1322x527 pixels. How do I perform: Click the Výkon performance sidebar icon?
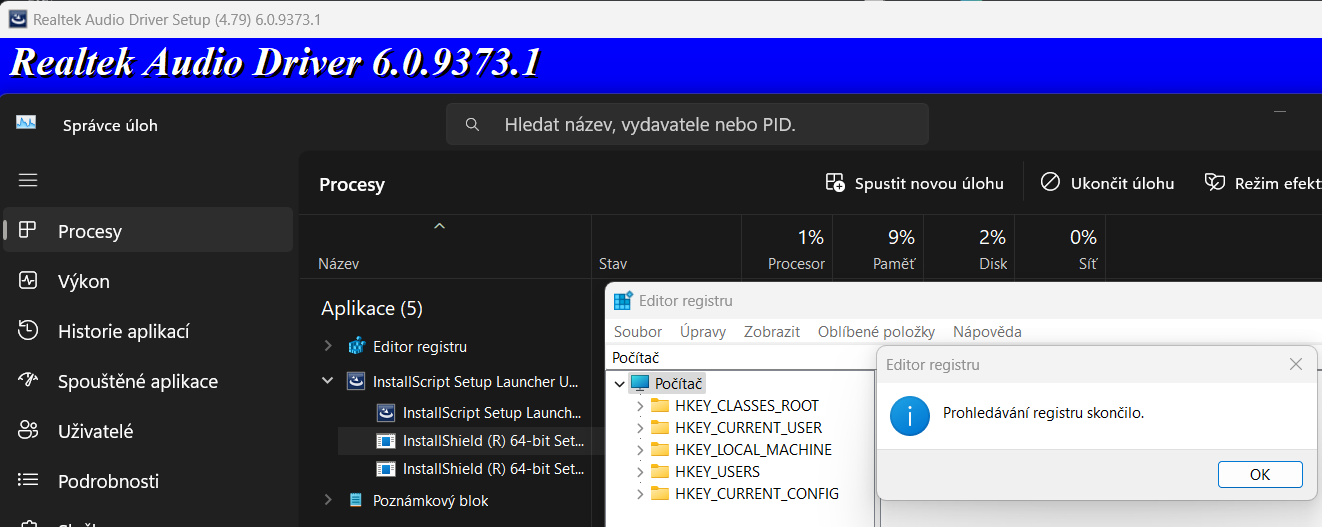tap(28, 280)
